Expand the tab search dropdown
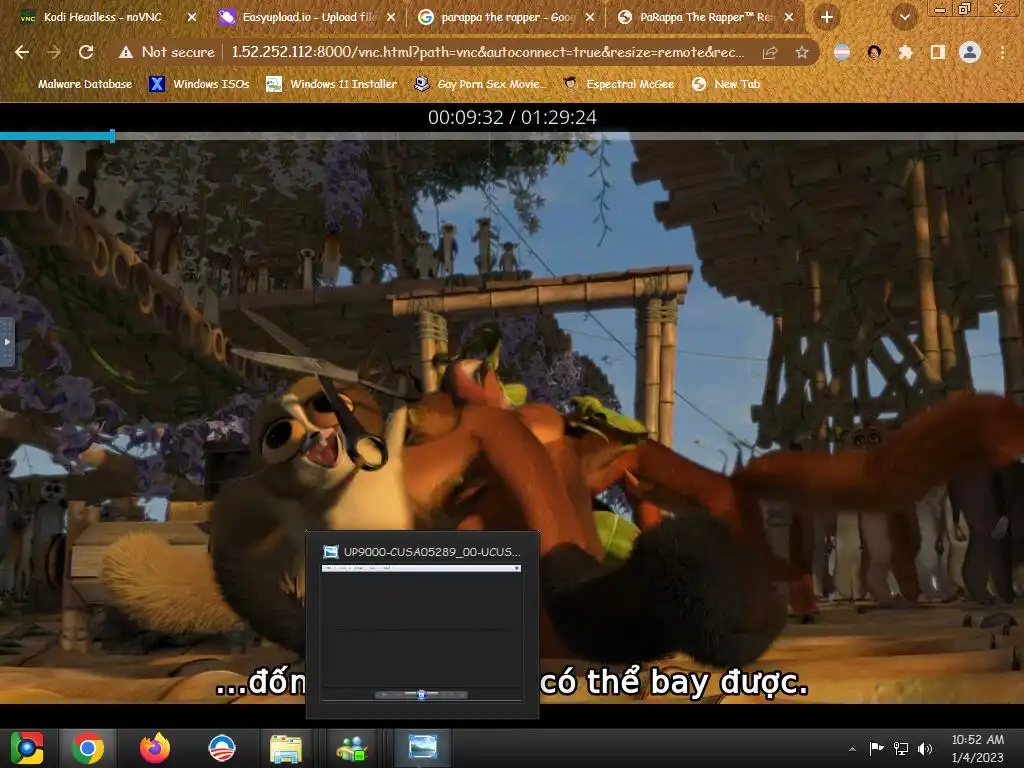 tap(904, 18)
